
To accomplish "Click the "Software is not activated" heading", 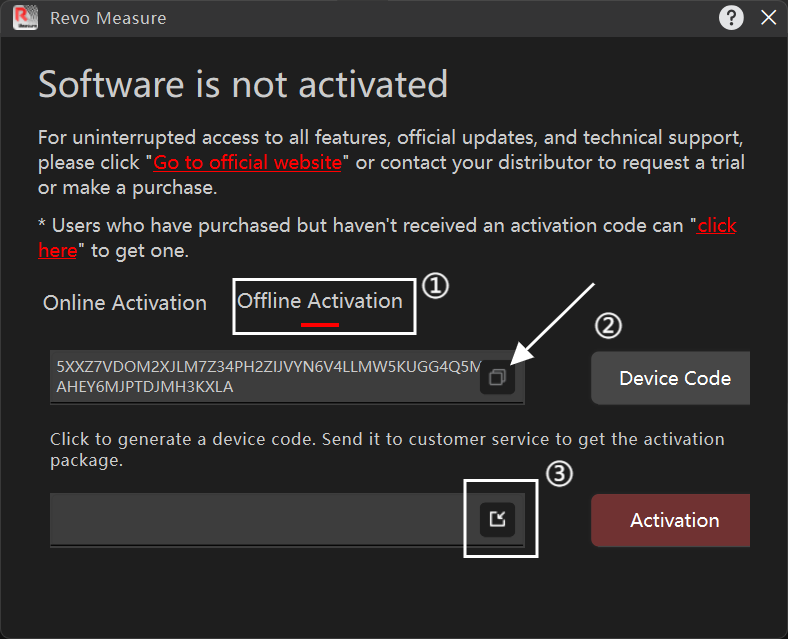I will tap(243, 85).
